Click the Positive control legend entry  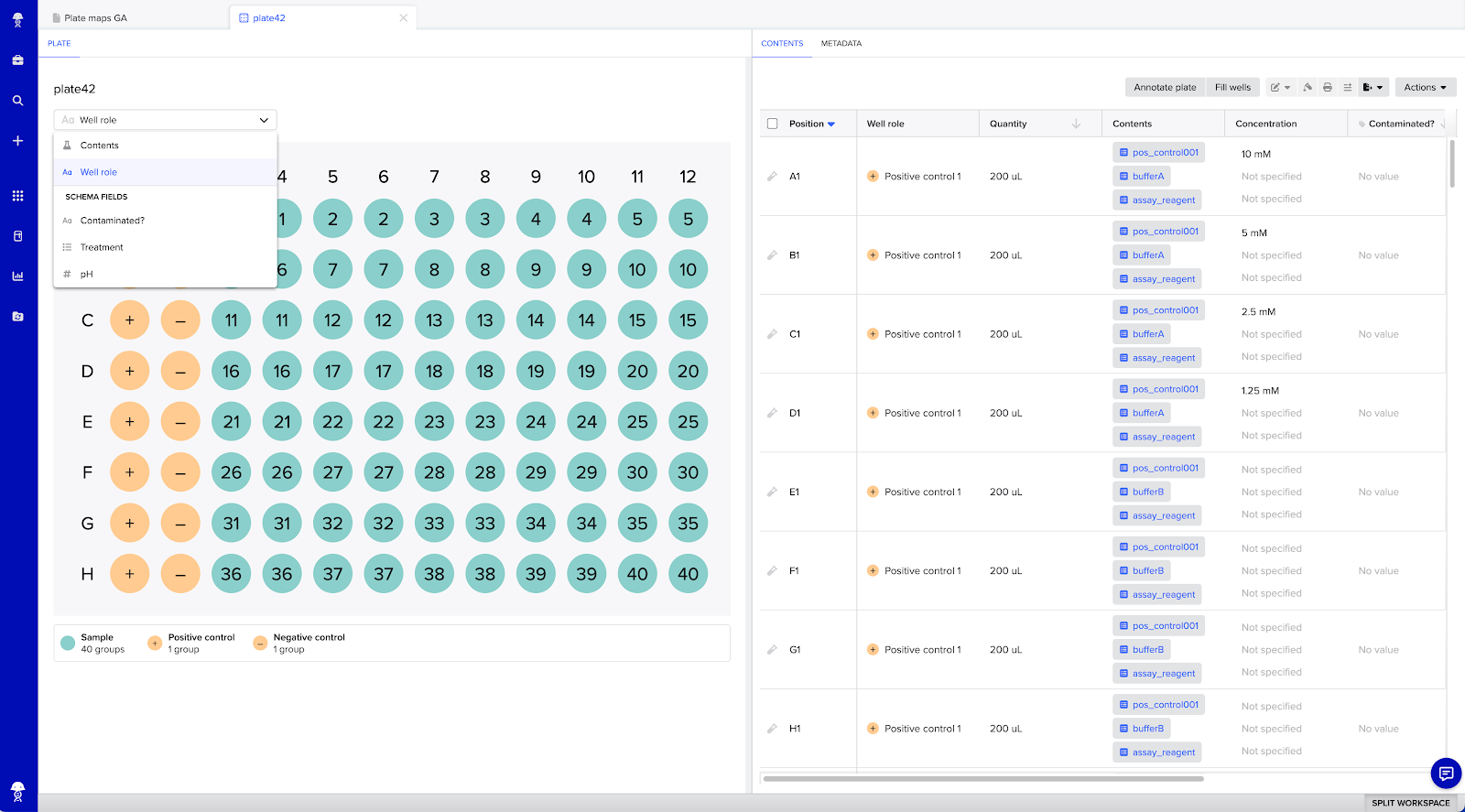(191, 644)
